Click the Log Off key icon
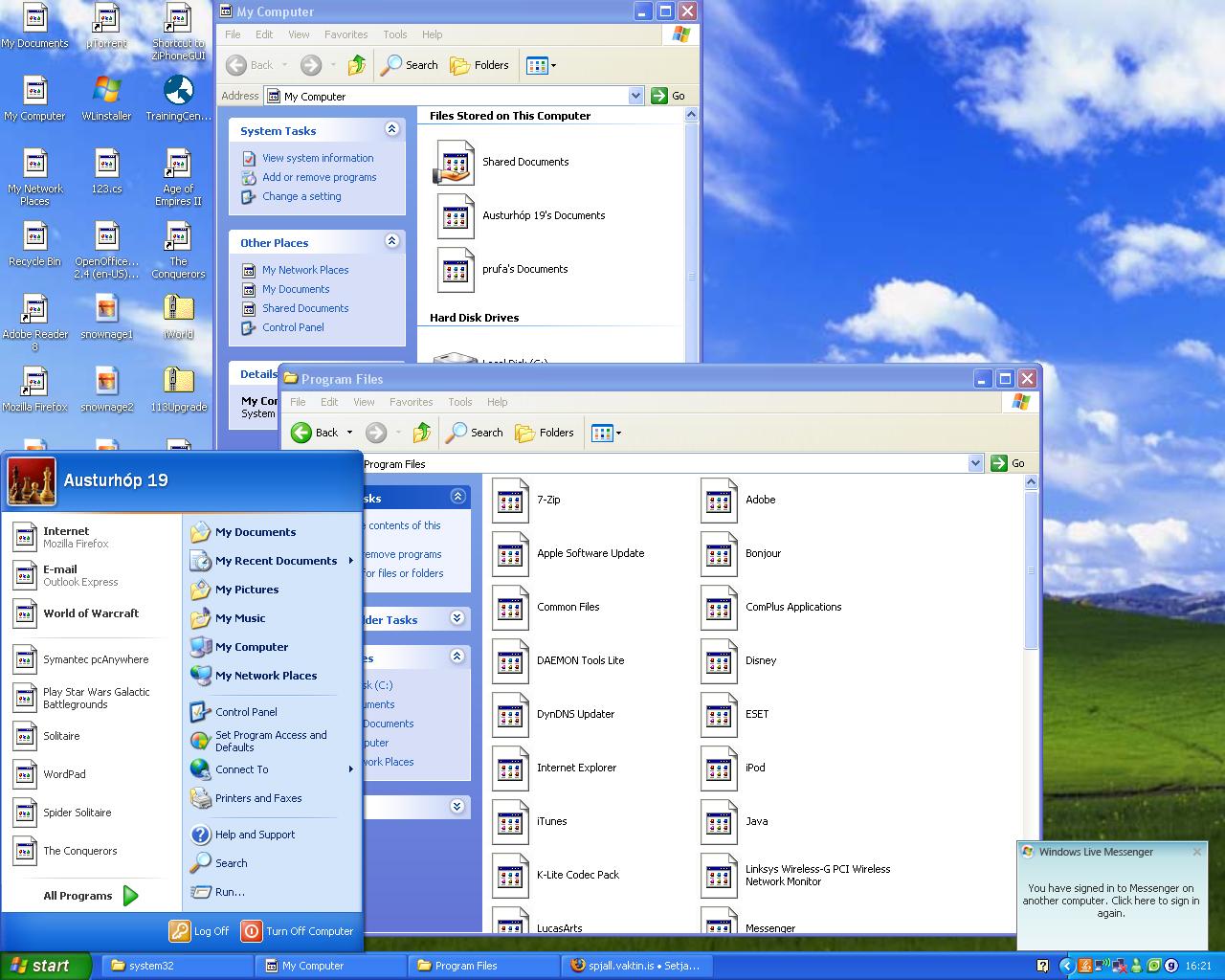The image size is (1225, 980). pyautogui.click(x=180, y=930)
